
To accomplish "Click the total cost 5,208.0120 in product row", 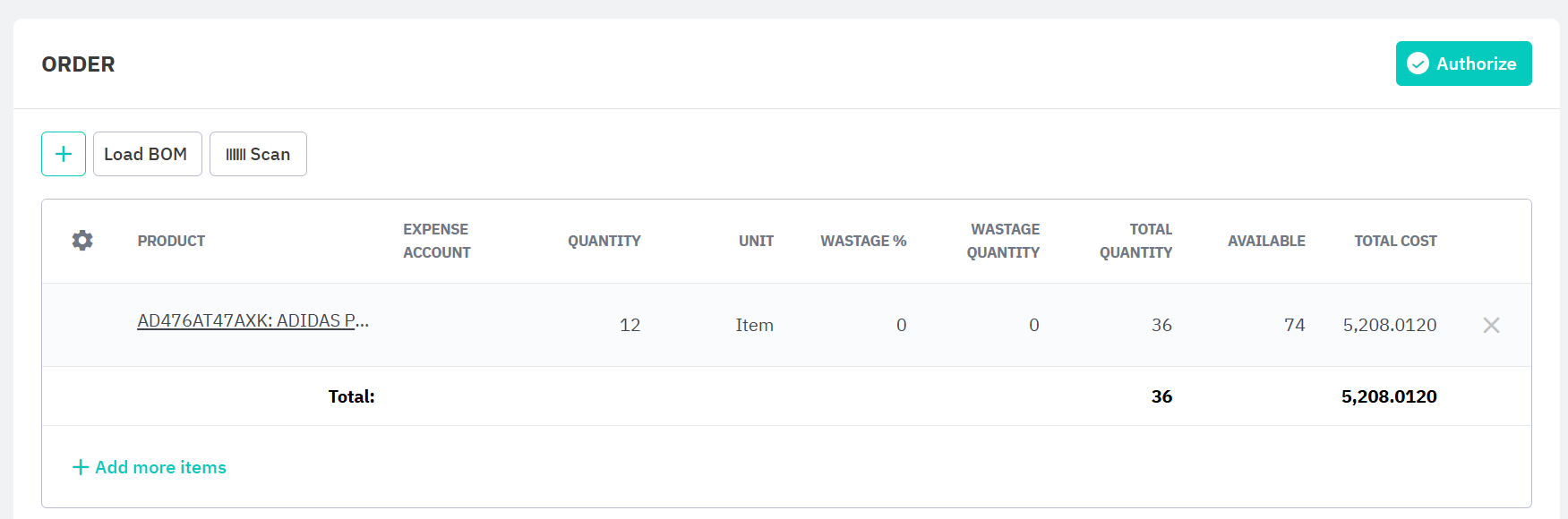I will click(x=1389, y=325).
